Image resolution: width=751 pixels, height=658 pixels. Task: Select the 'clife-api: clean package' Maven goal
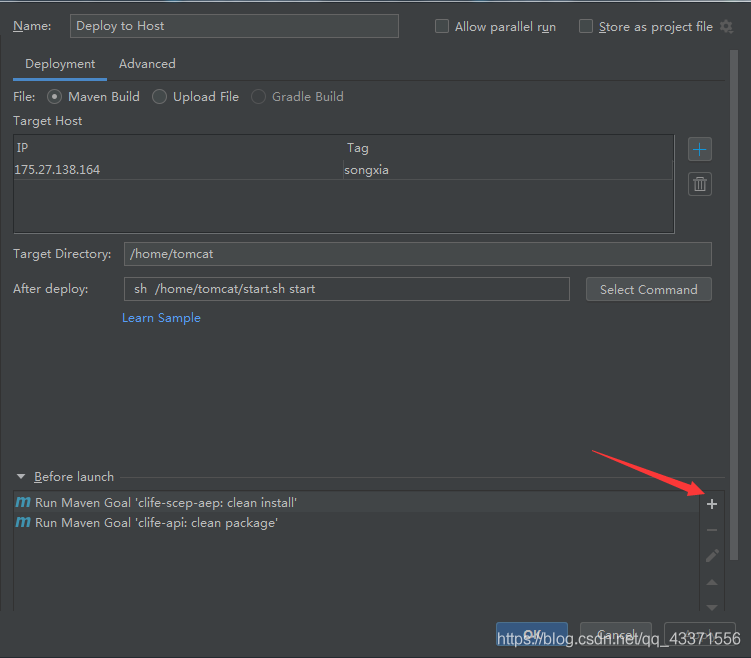coord(155,523)
